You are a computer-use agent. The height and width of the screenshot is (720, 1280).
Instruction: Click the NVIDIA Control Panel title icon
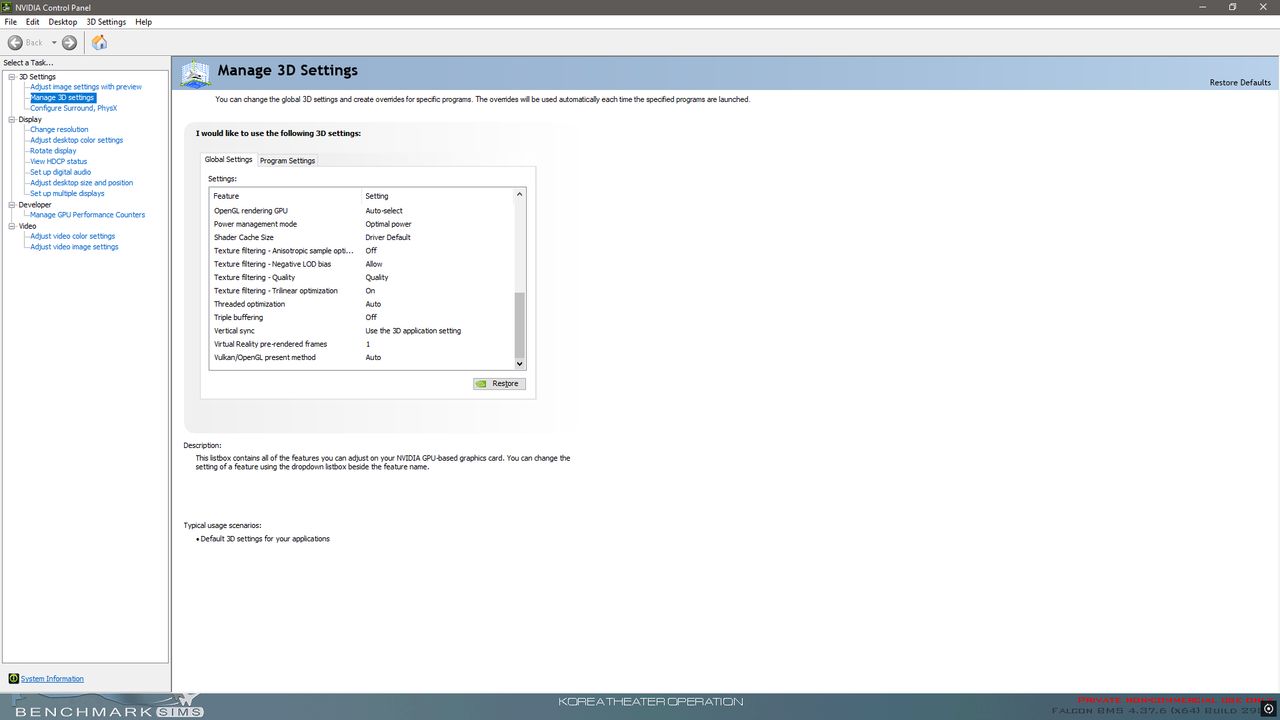click(x=8, y=7)
